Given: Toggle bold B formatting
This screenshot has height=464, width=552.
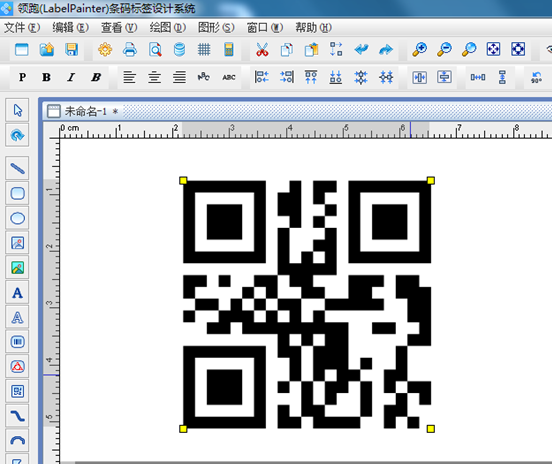Looking at the screenshot, I should [46, 77].
